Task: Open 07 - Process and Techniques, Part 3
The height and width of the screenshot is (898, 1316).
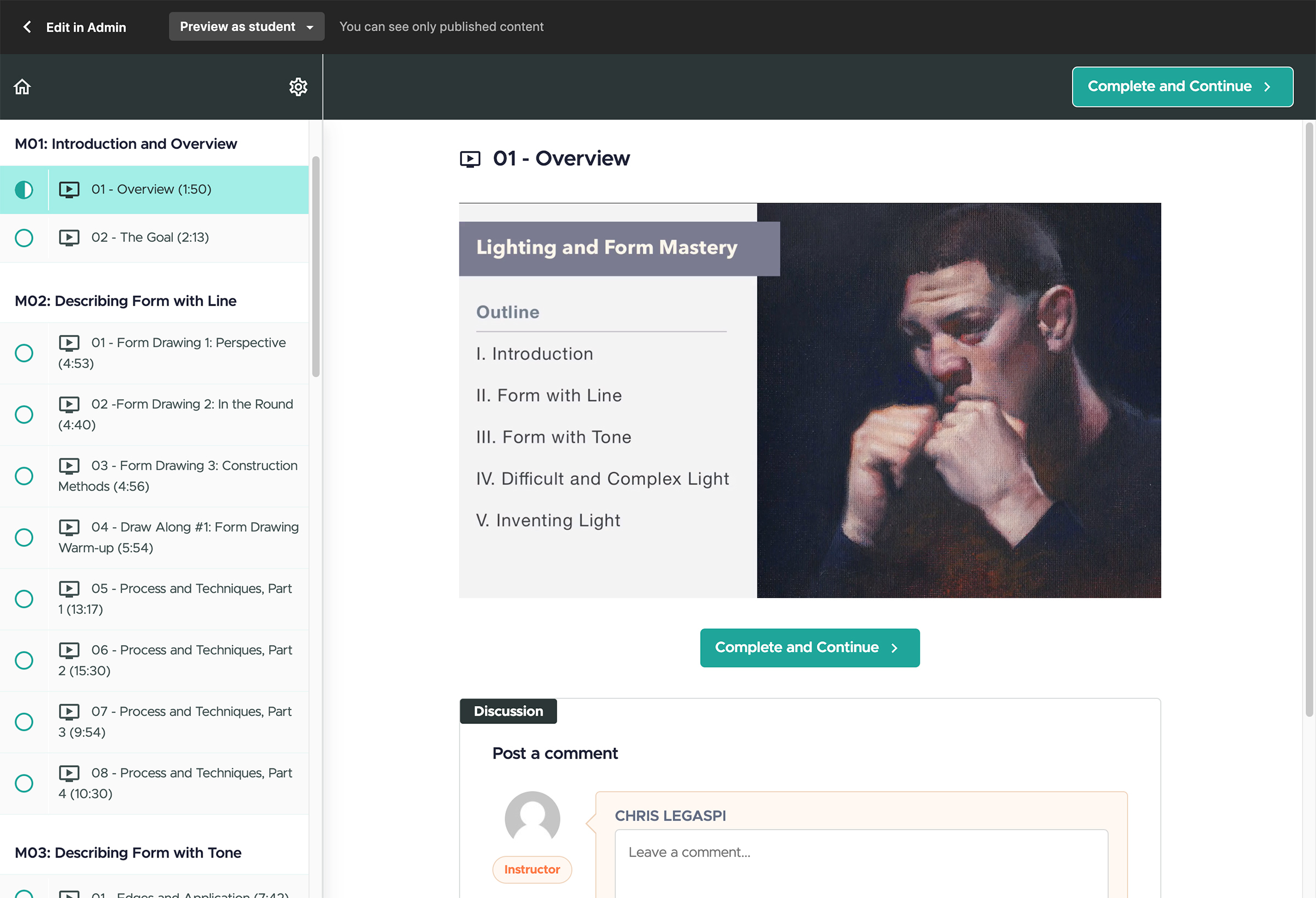Action: click(154, 722)
